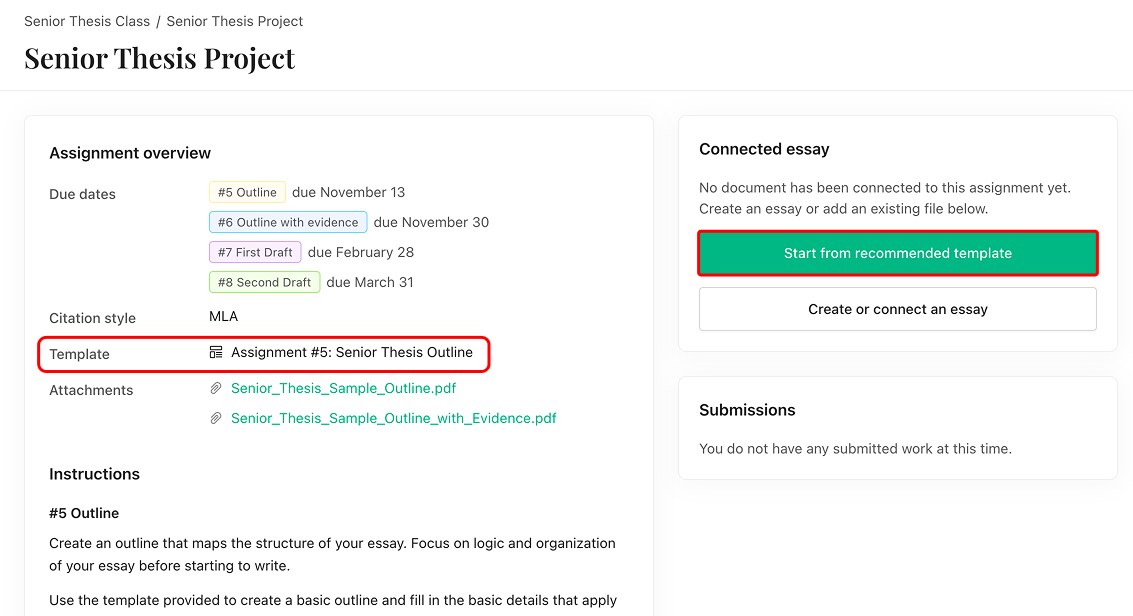Viewport: 1133px width, 616px height.
Task: Click the due February 28 text
Action: point(361,252)
